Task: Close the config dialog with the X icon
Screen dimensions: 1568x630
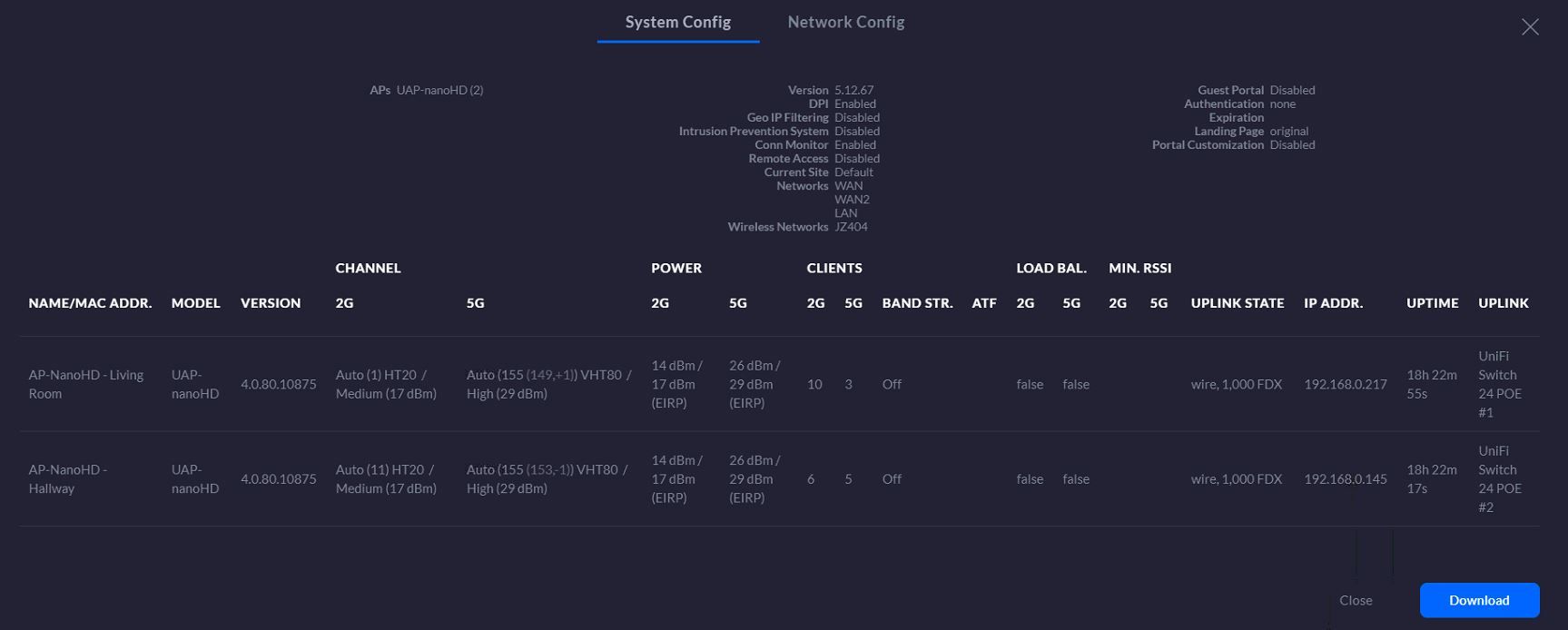Action: 1530,27
